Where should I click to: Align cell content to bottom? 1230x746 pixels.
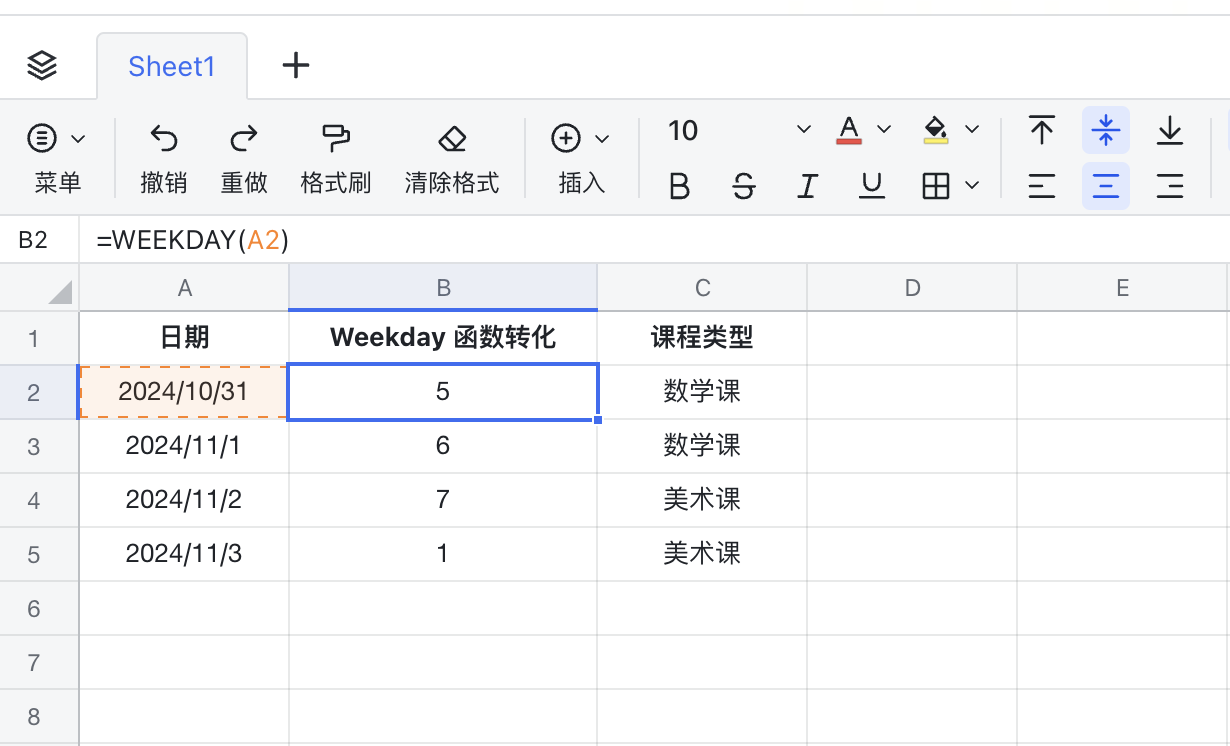1170,130
